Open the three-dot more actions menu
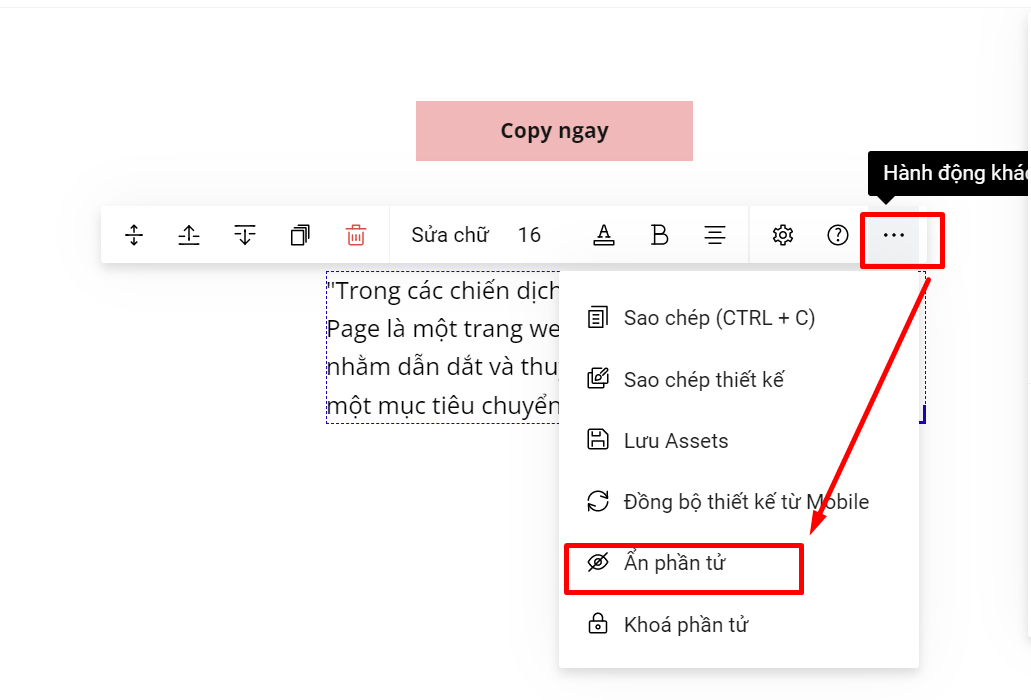The height and width of the screenshot is (700, 1031). pyautogui.click(x=894, y=235)
